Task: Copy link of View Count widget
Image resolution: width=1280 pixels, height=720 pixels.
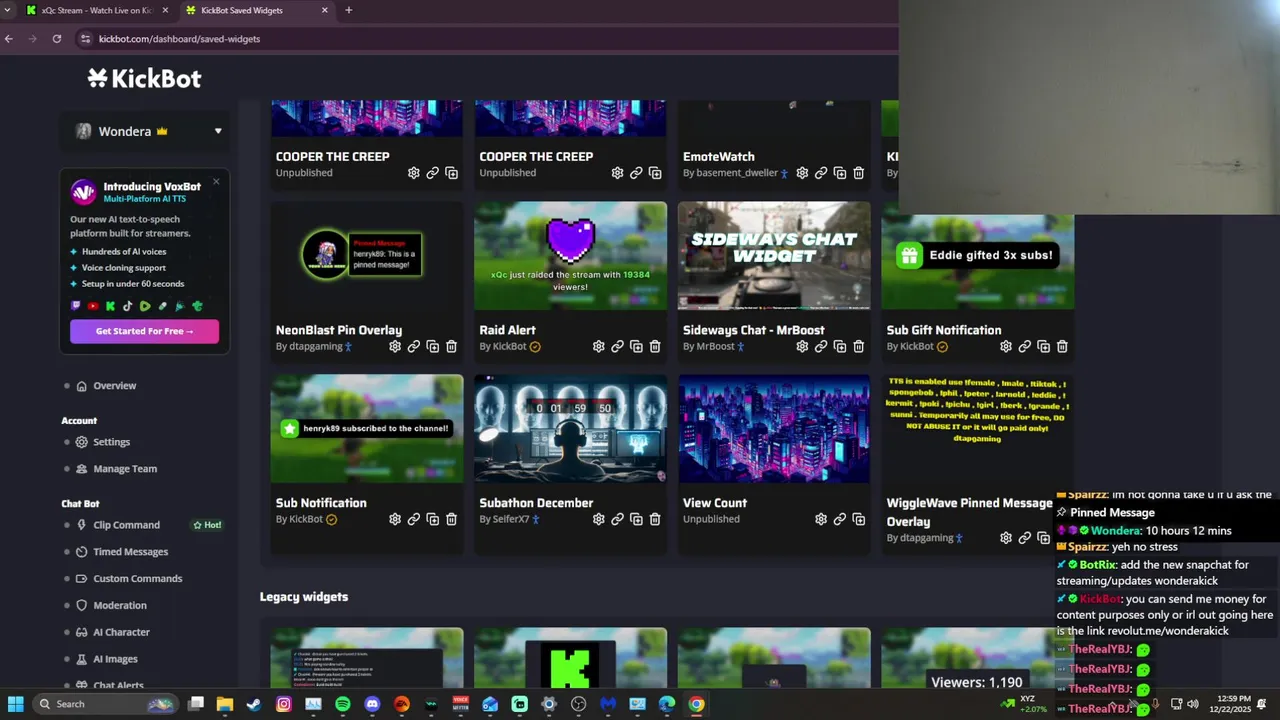Action: tap(840, 519)
